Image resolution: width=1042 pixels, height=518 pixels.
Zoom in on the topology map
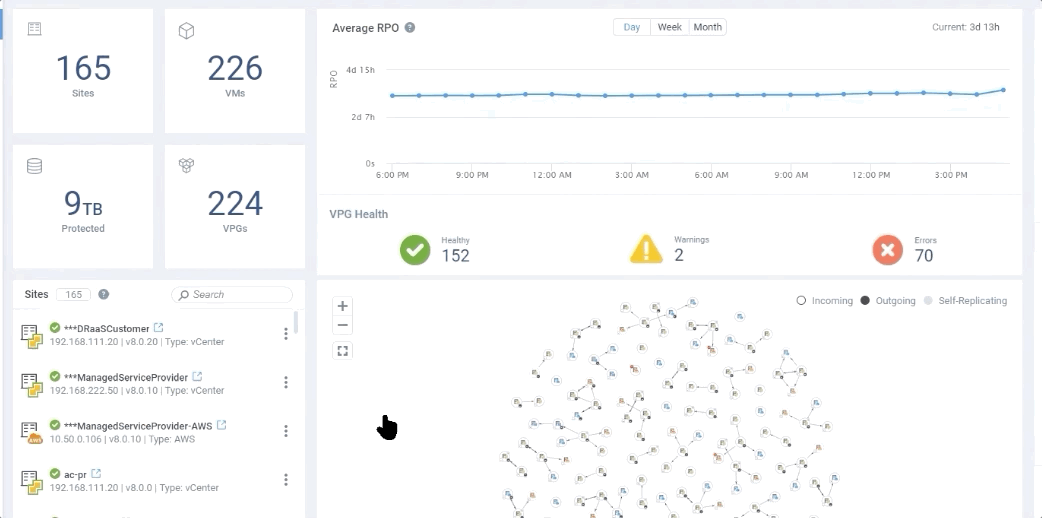(x=342, y=306)
